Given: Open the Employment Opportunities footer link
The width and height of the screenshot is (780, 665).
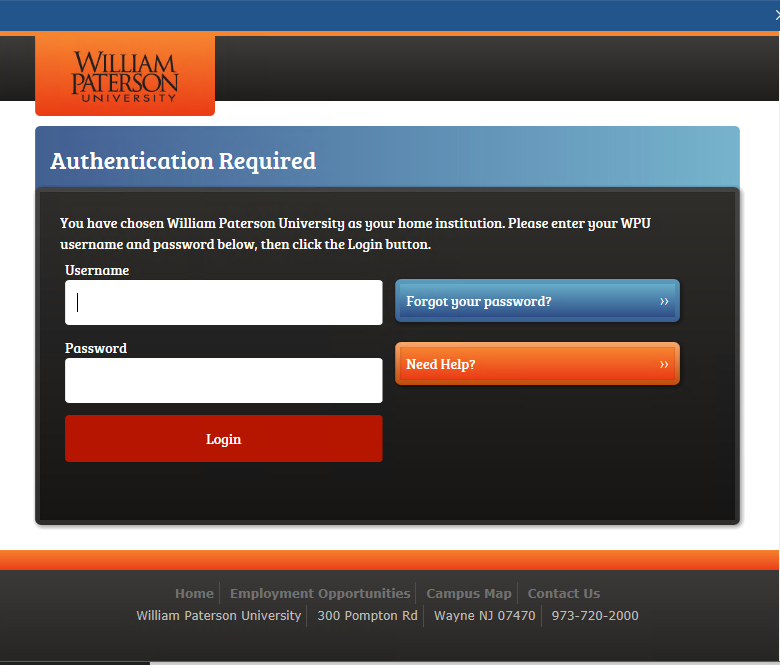Looking at the screenshot, I should pos(320,593).
